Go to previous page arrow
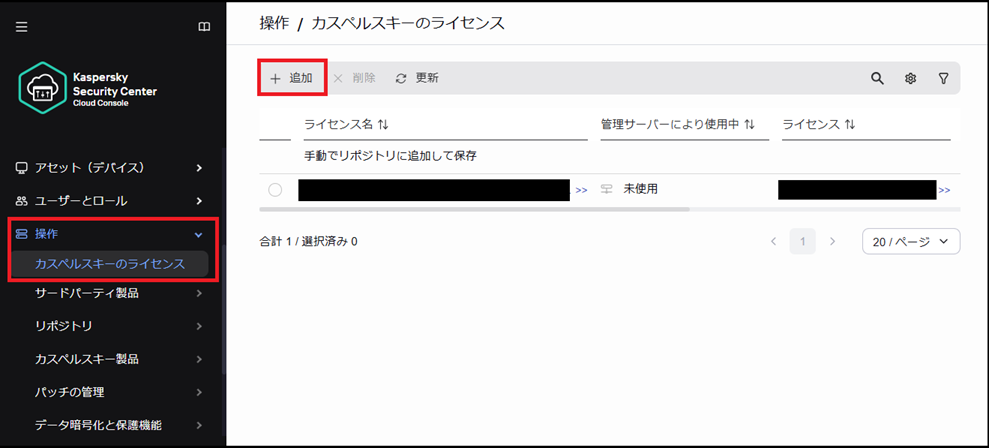989x448 pixels. tap(773, 241)
